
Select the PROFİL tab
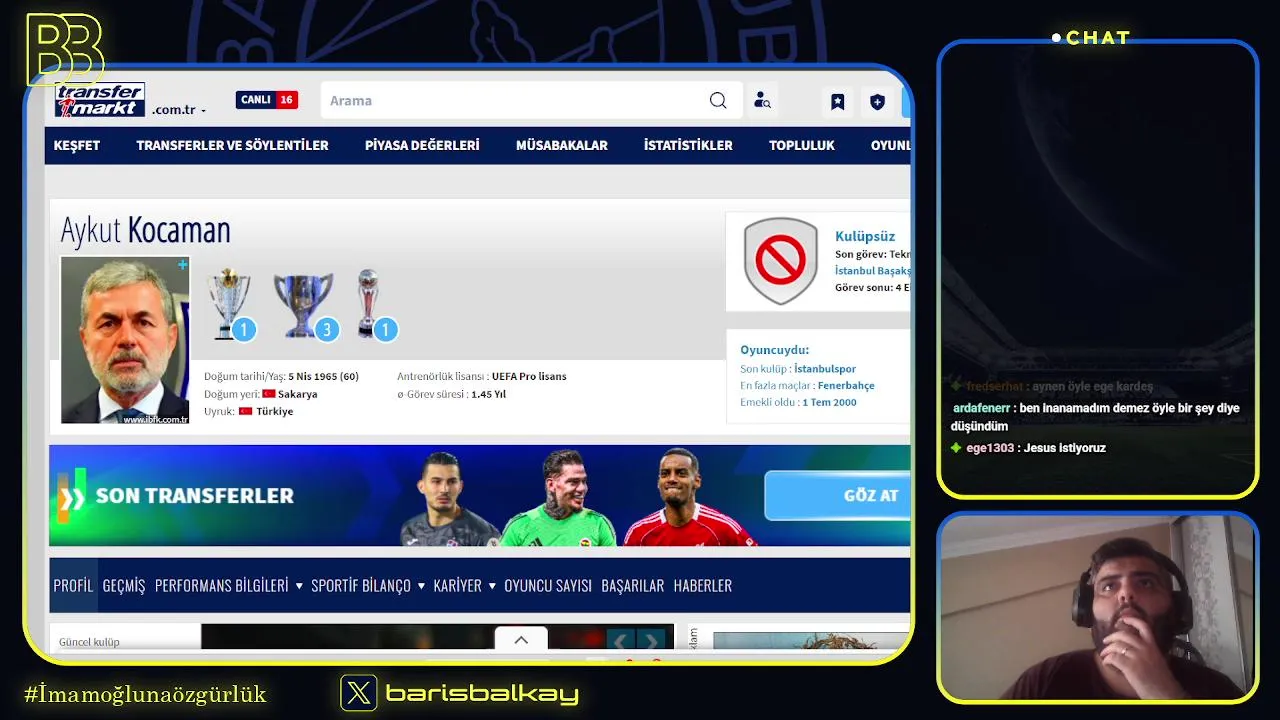point(73,586)
